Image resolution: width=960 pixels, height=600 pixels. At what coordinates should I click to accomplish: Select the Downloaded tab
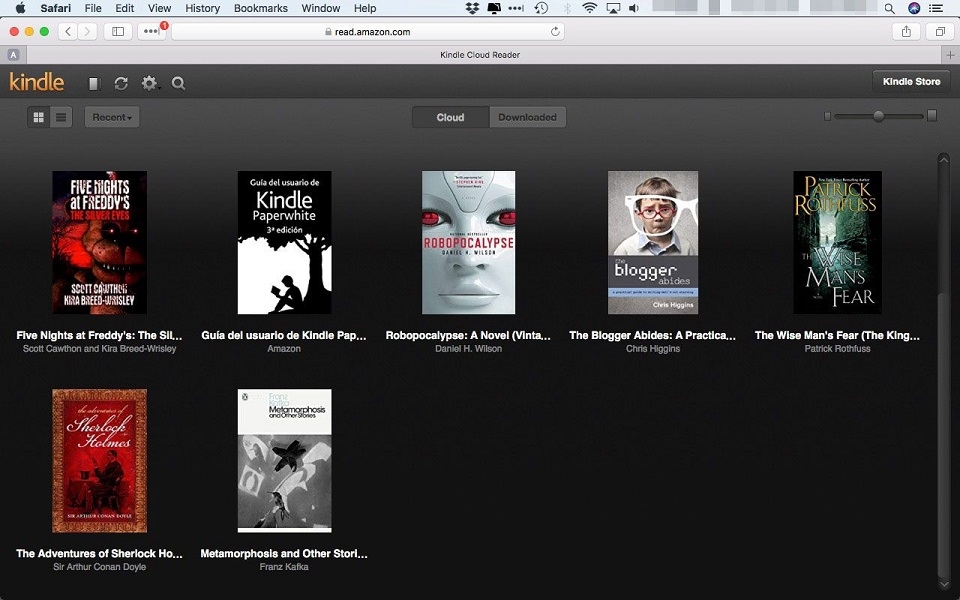(527, 117)
